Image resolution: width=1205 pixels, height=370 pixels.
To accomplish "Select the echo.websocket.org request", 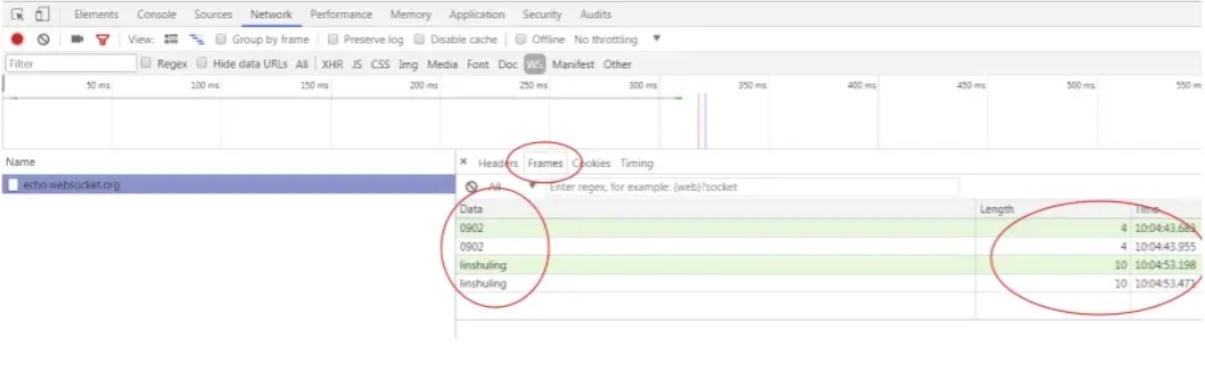I will [229, 185].
